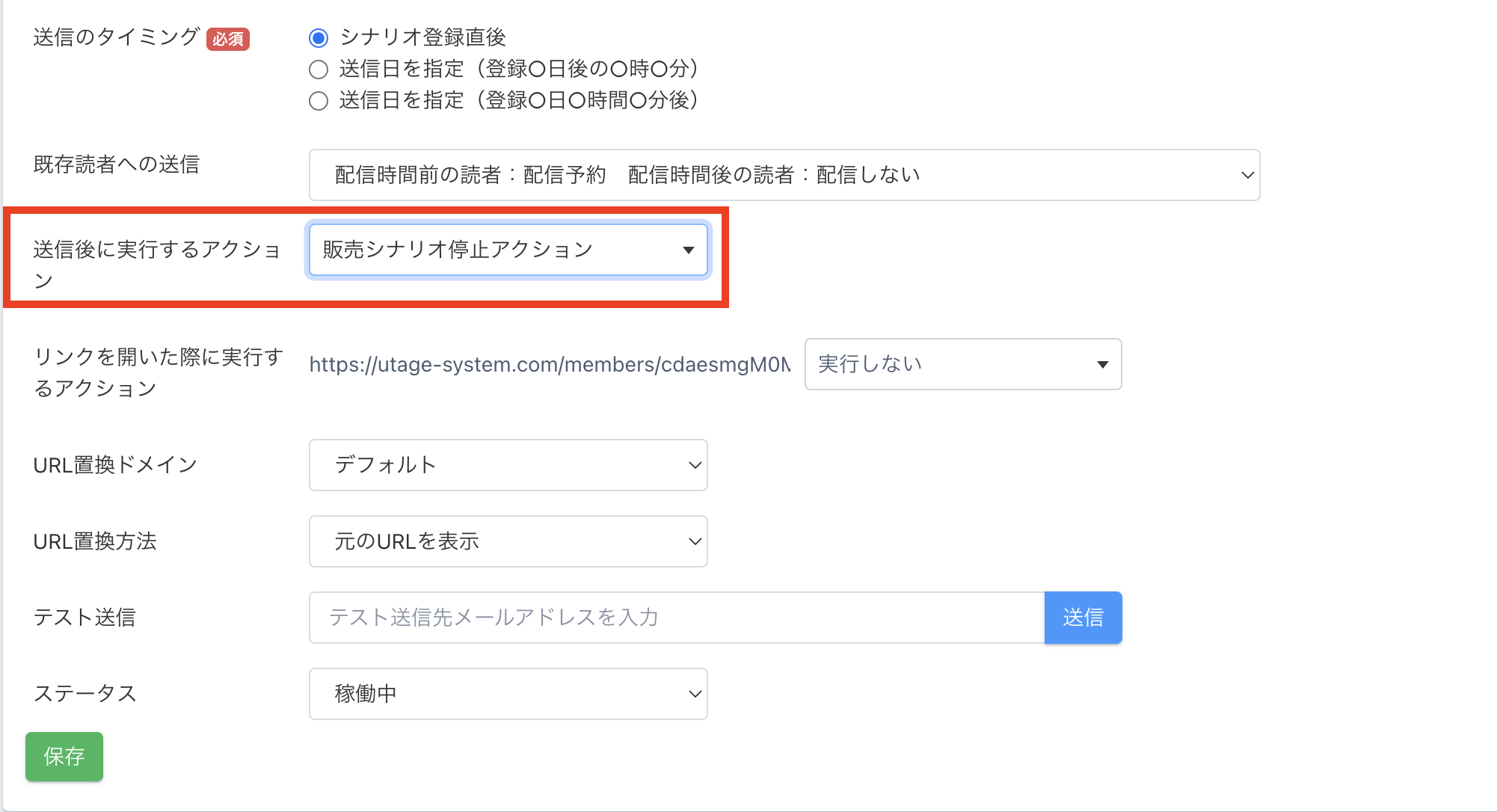1497x812 pixels.
Task: Click the 送信のタイミング field label
Action: point(116,37)
